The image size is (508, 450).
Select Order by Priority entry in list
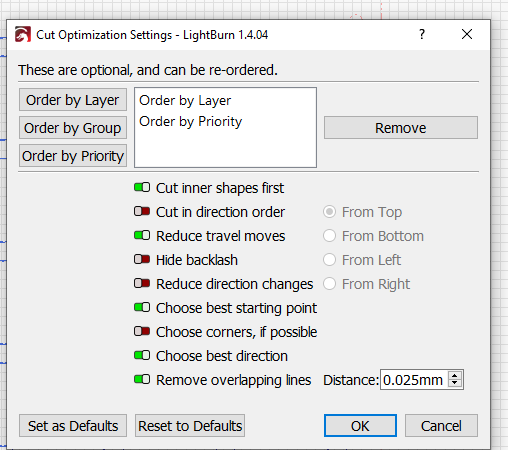pyautogui.click(x=191, y=122)
